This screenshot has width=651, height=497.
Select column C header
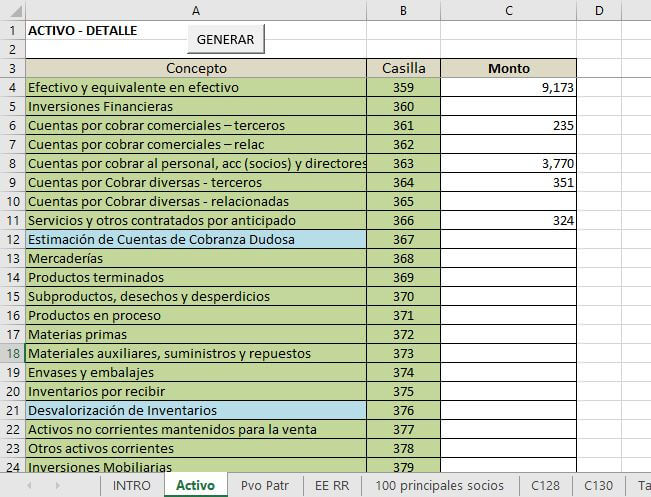[x=508, y=10]
